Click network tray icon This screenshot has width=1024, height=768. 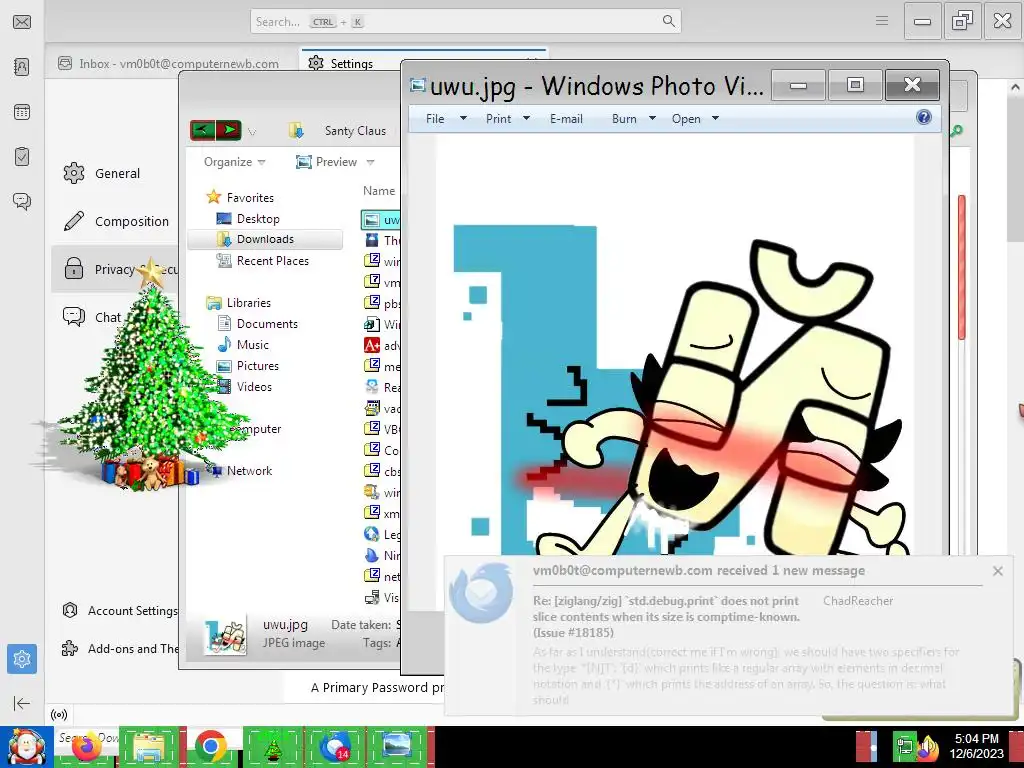click(904, 747)
